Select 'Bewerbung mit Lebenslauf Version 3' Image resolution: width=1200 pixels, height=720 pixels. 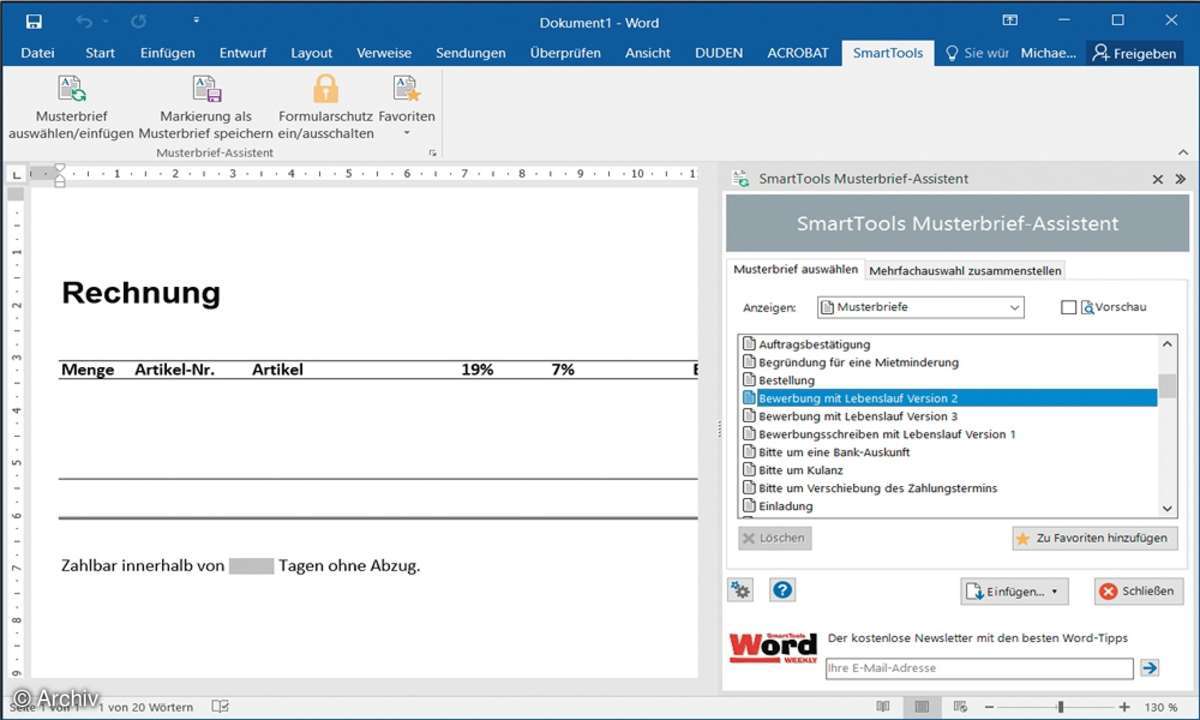click(858, 416)
